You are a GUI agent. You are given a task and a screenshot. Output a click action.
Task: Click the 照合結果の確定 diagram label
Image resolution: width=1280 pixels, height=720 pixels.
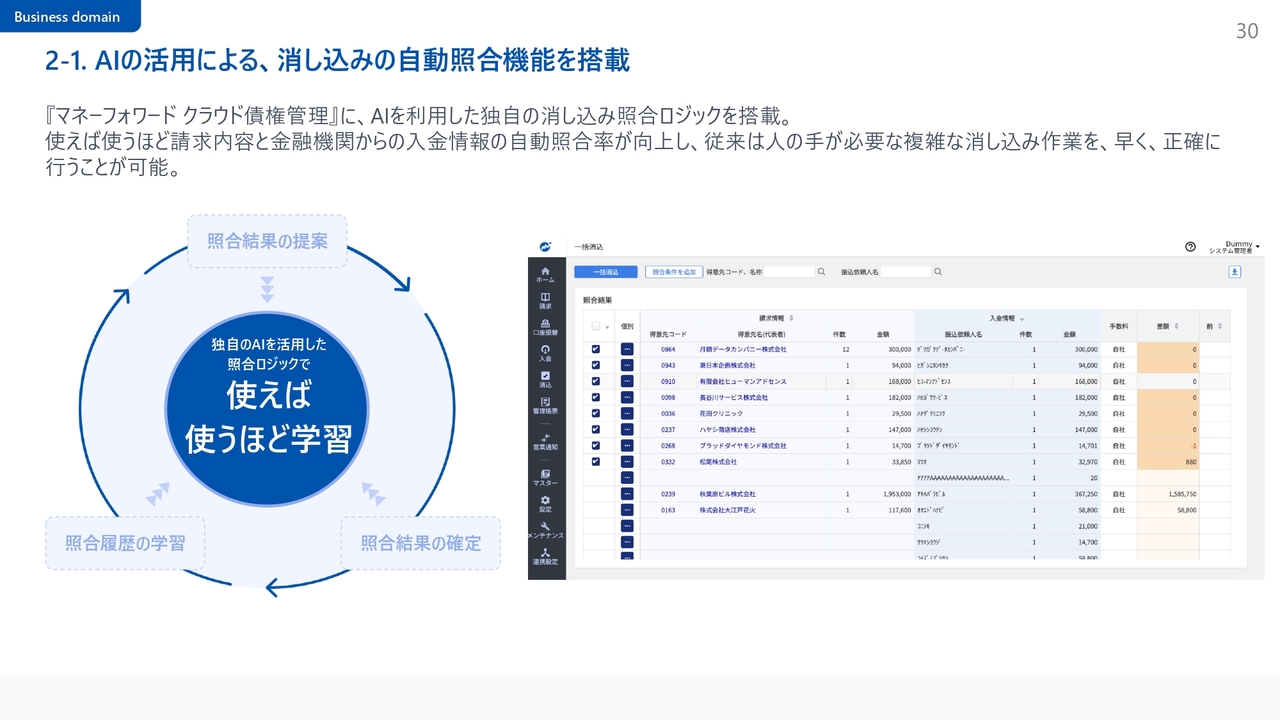421,543
